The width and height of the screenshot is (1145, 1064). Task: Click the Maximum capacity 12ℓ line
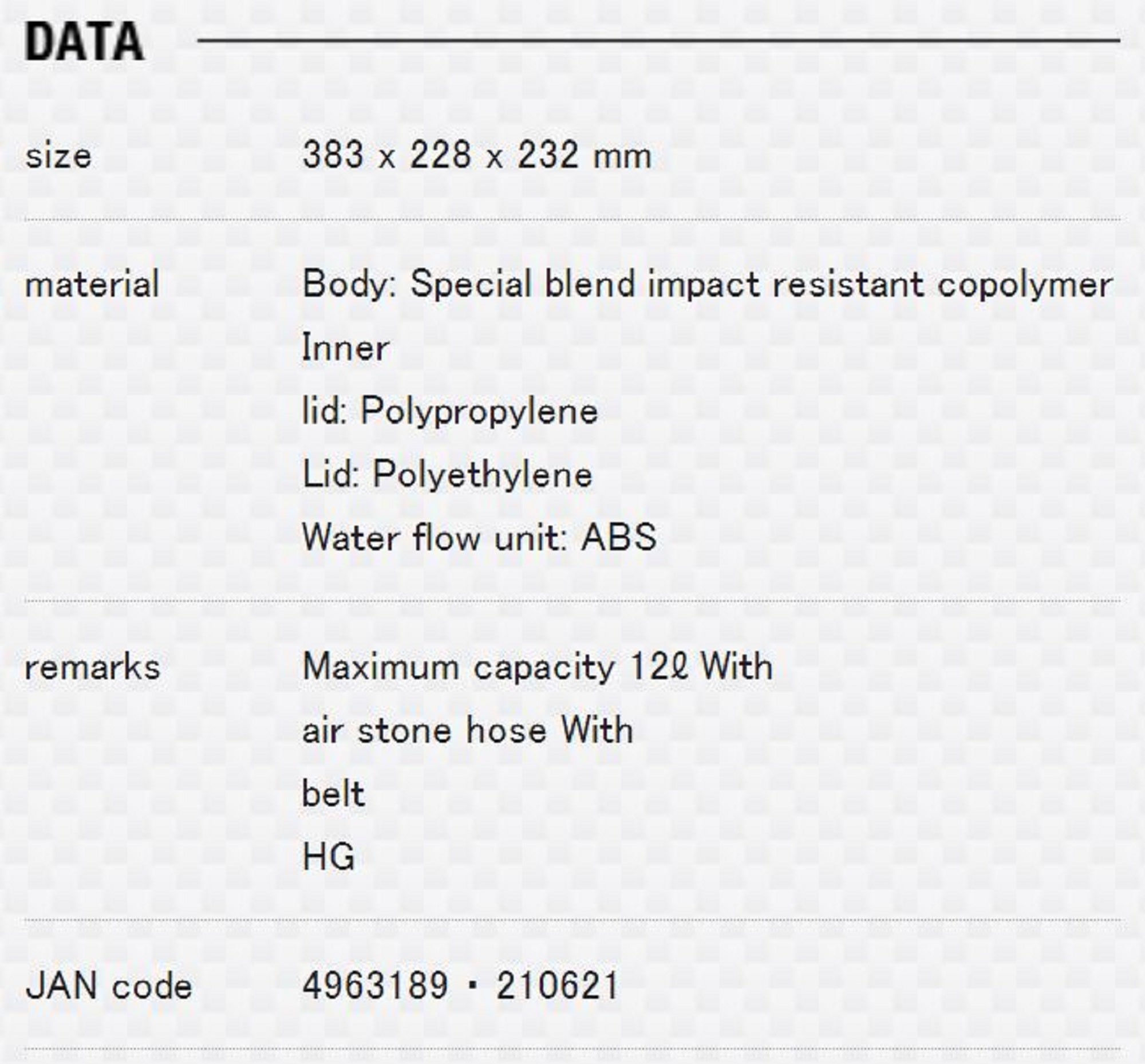[537, 667]
